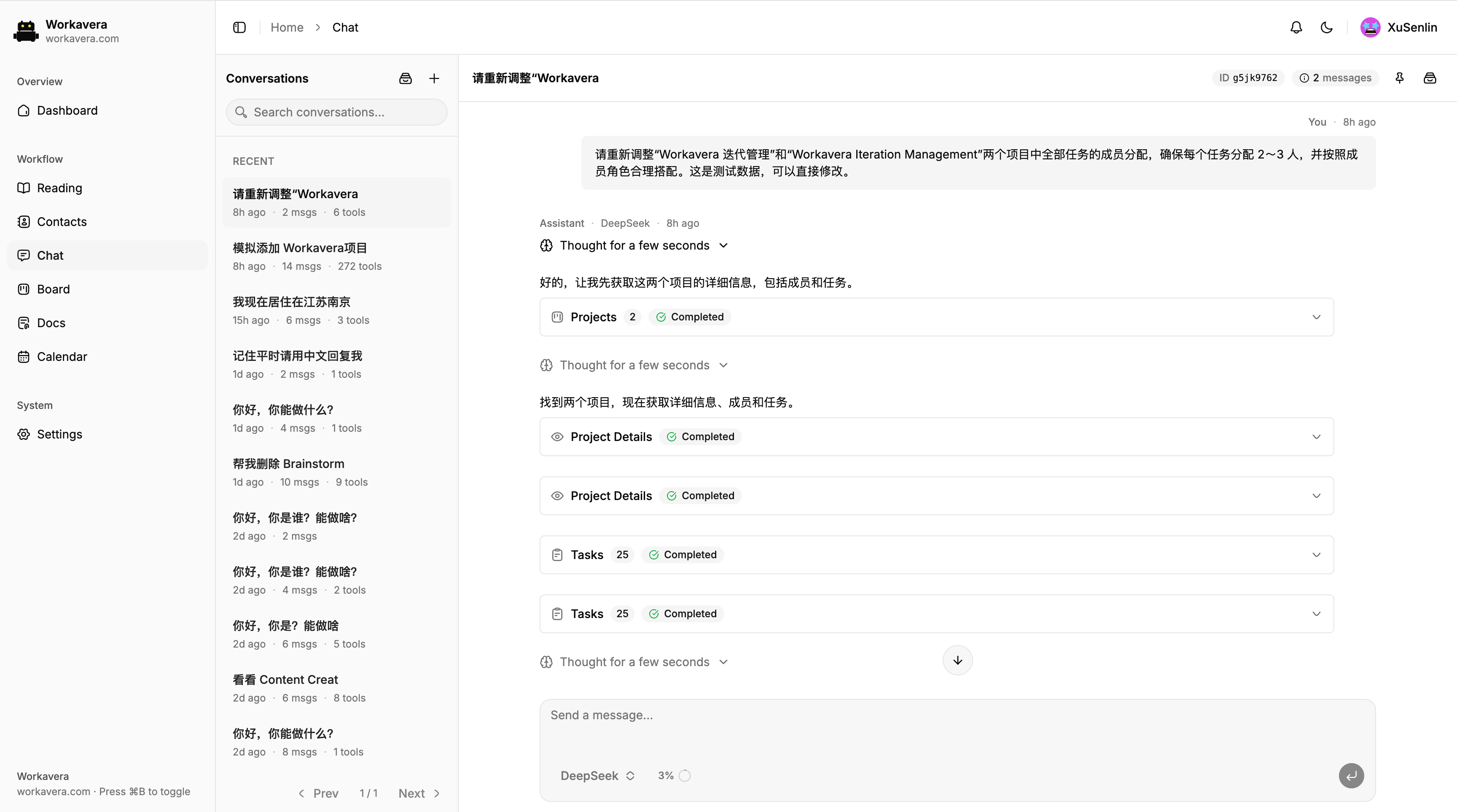Click the Workavera robot logo
The height and width of the screenshot is (812, 1457).
tap(26, 31)
